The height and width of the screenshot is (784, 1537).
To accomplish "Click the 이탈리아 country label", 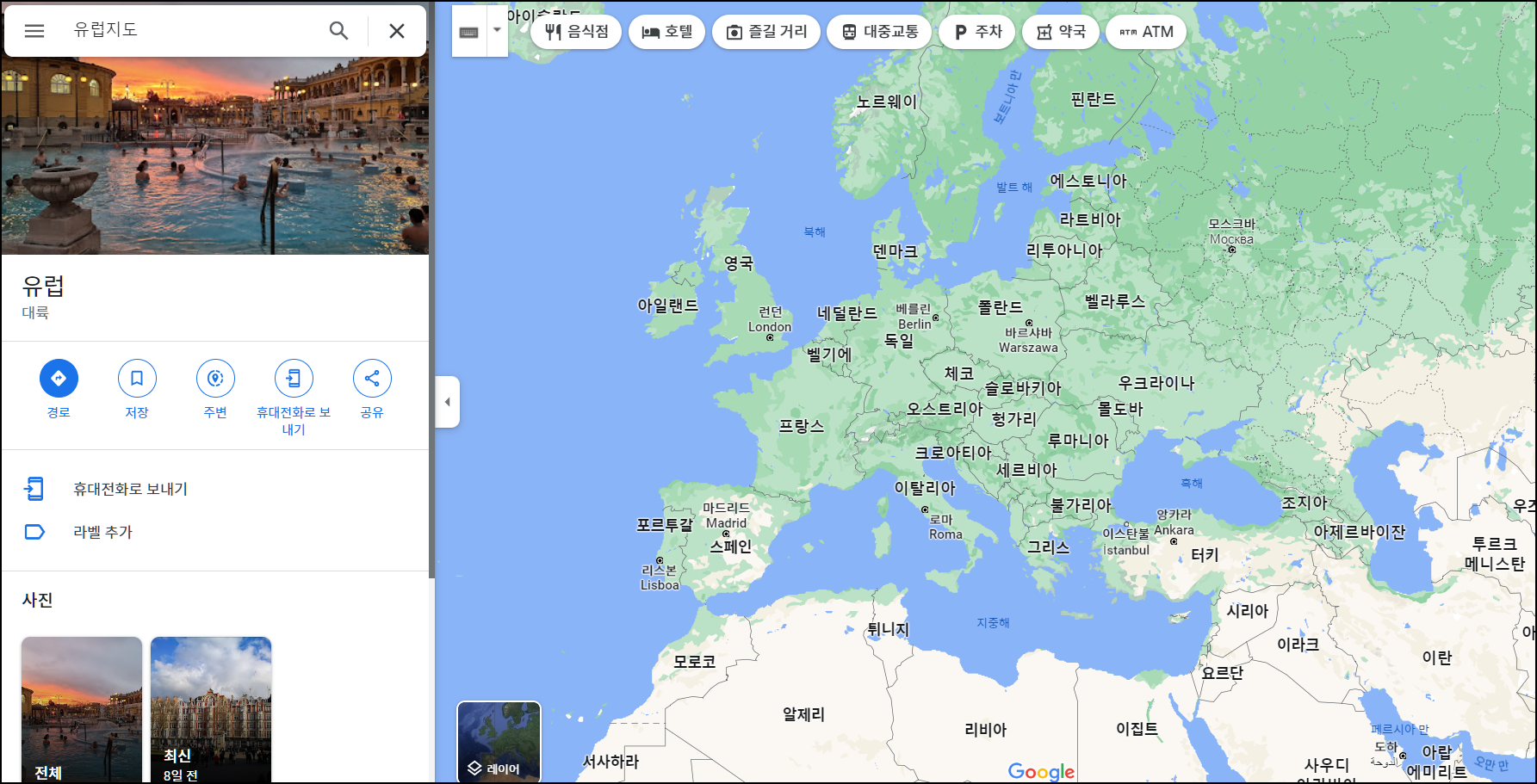I will 925,488.
